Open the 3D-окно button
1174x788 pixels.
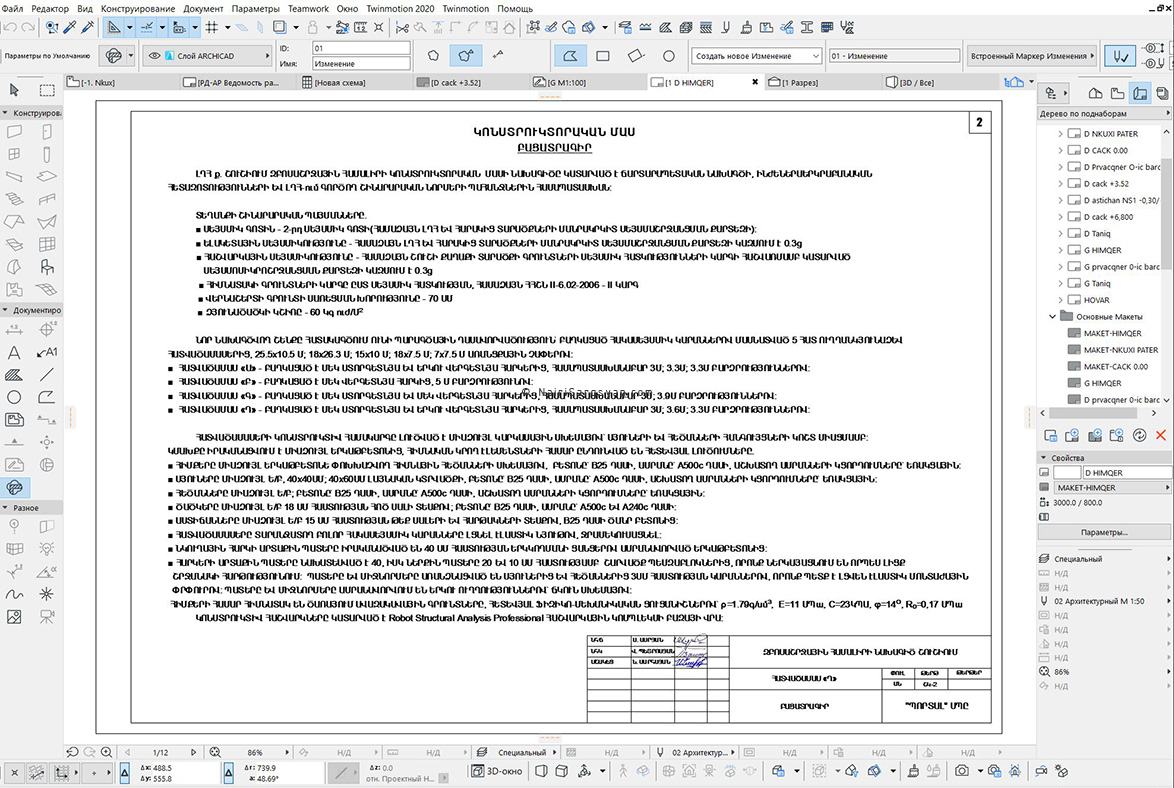(x=496, y=771)
